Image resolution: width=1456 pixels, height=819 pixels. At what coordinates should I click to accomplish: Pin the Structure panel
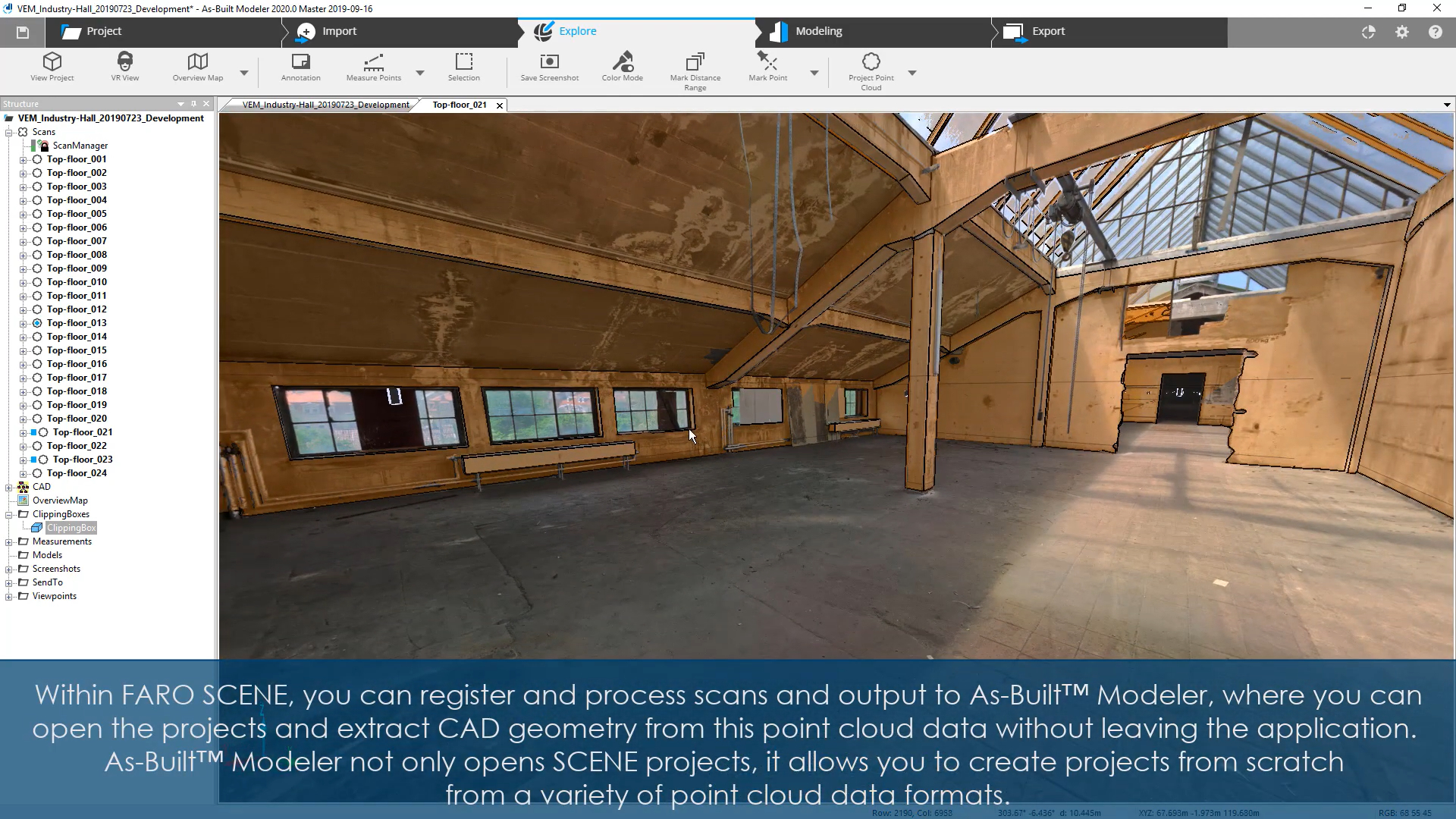coord(193,104)
